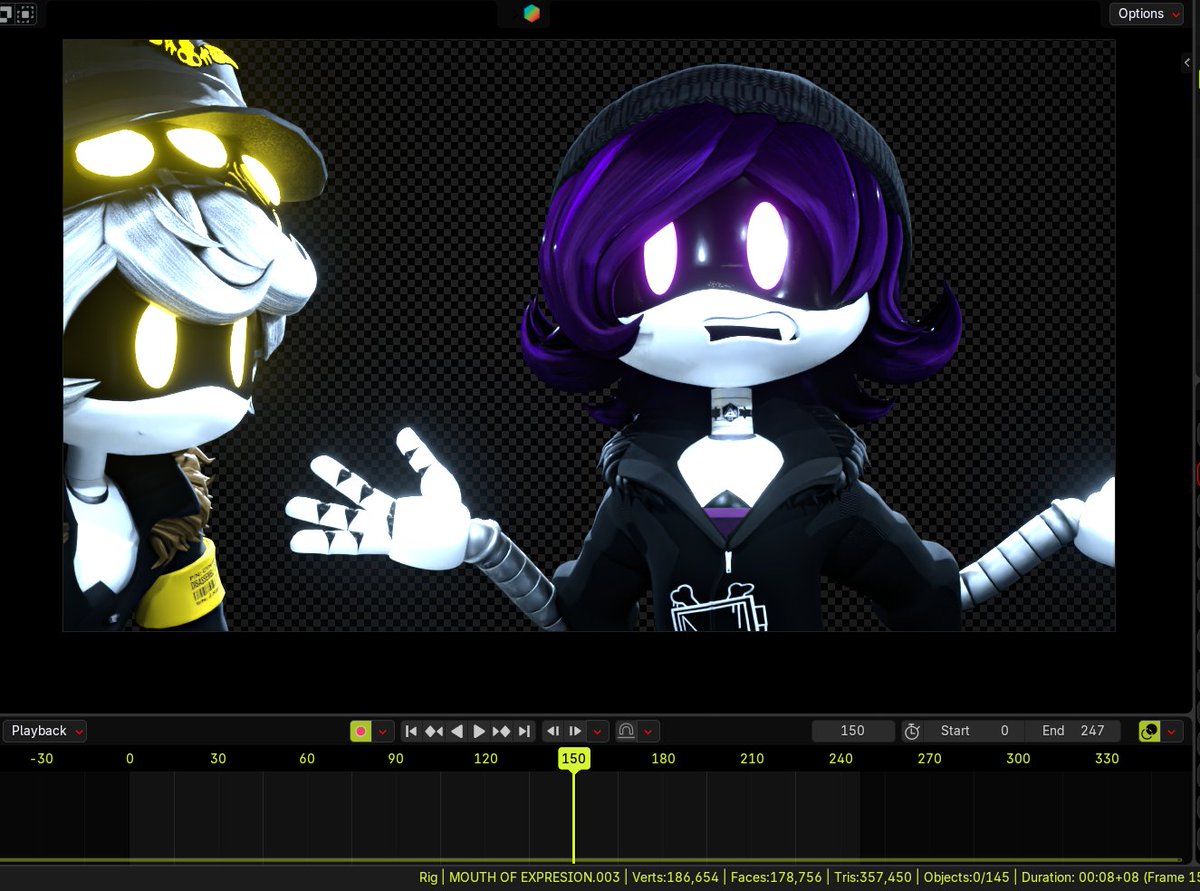Open snapping options dropdown arrow
The width and height of the screenshot is (1200, 891).
(649, 731)
